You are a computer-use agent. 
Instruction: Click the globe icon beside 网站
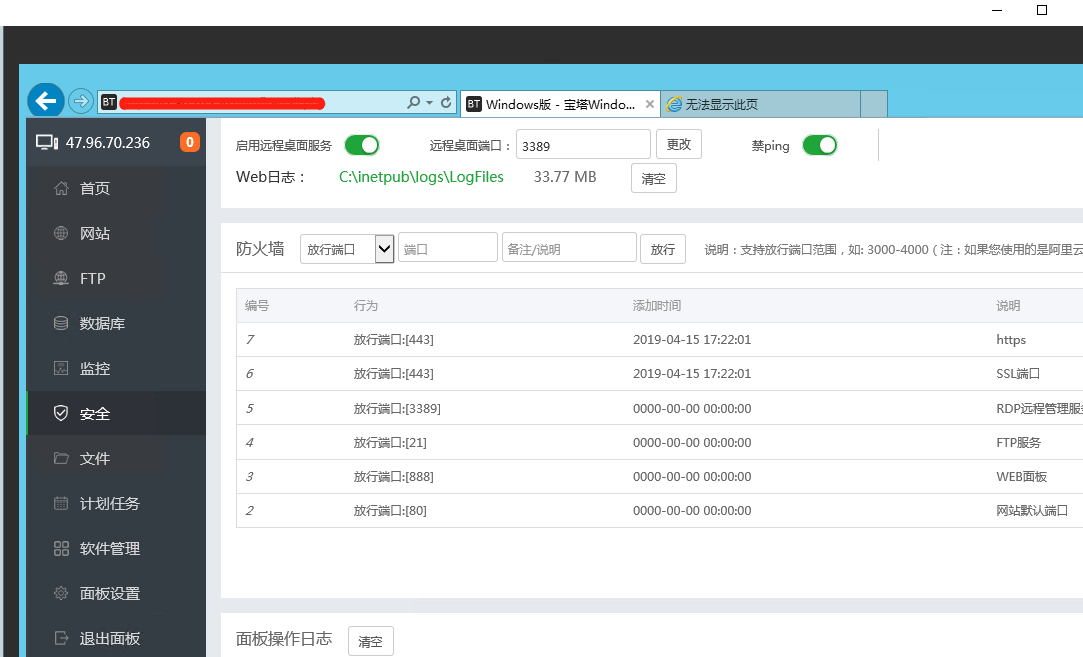(x=61, y=233)
